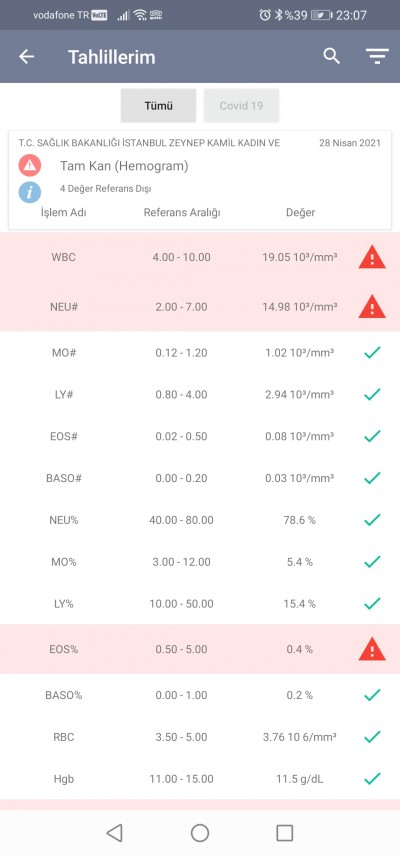Tap the Android home circle button

pos(200,833)
